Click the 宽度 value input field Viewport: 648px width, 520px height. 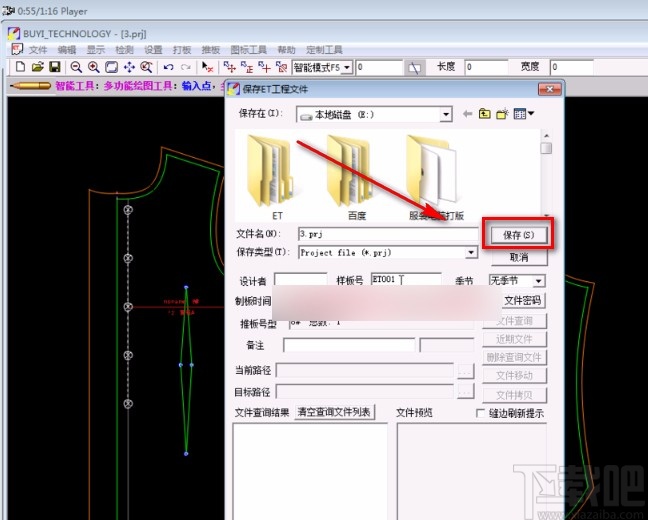pyautogui.click(x=572, y=67)
